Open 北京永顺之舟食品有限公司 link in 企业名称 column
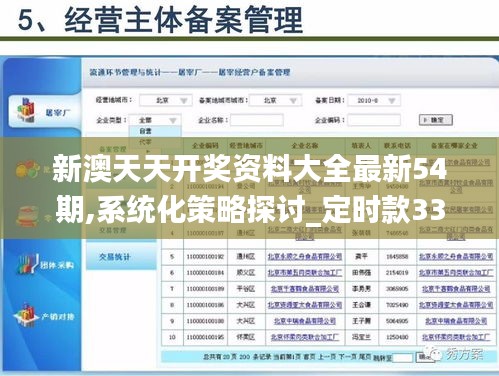Screen dimensions: 499x376 click(305, 257)
